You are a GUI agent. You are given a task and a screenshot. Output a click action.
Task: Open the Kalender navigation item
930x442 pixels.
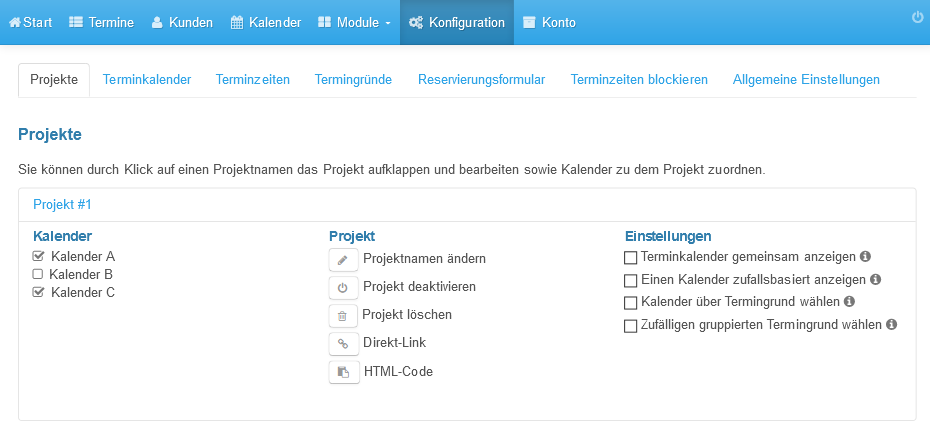266,23
